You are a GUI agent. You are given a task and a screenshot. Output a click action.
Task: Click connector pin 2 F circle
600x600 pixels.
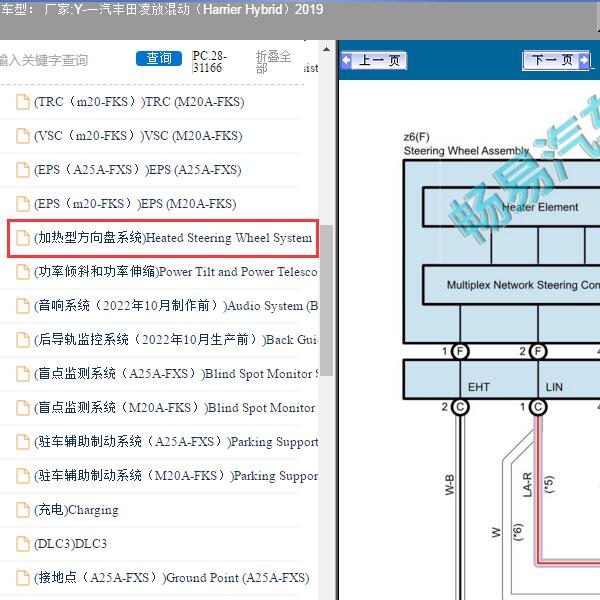pos(538,351)
